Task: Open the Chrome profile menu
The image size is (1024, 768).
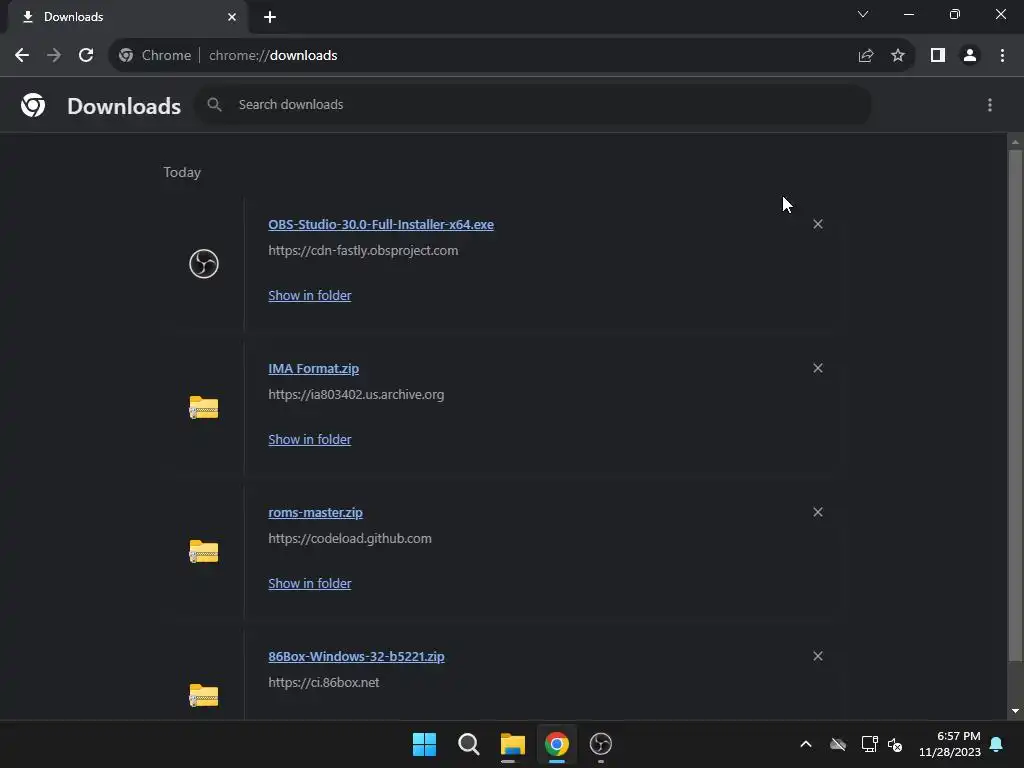Action: click(x=970, y=56)
